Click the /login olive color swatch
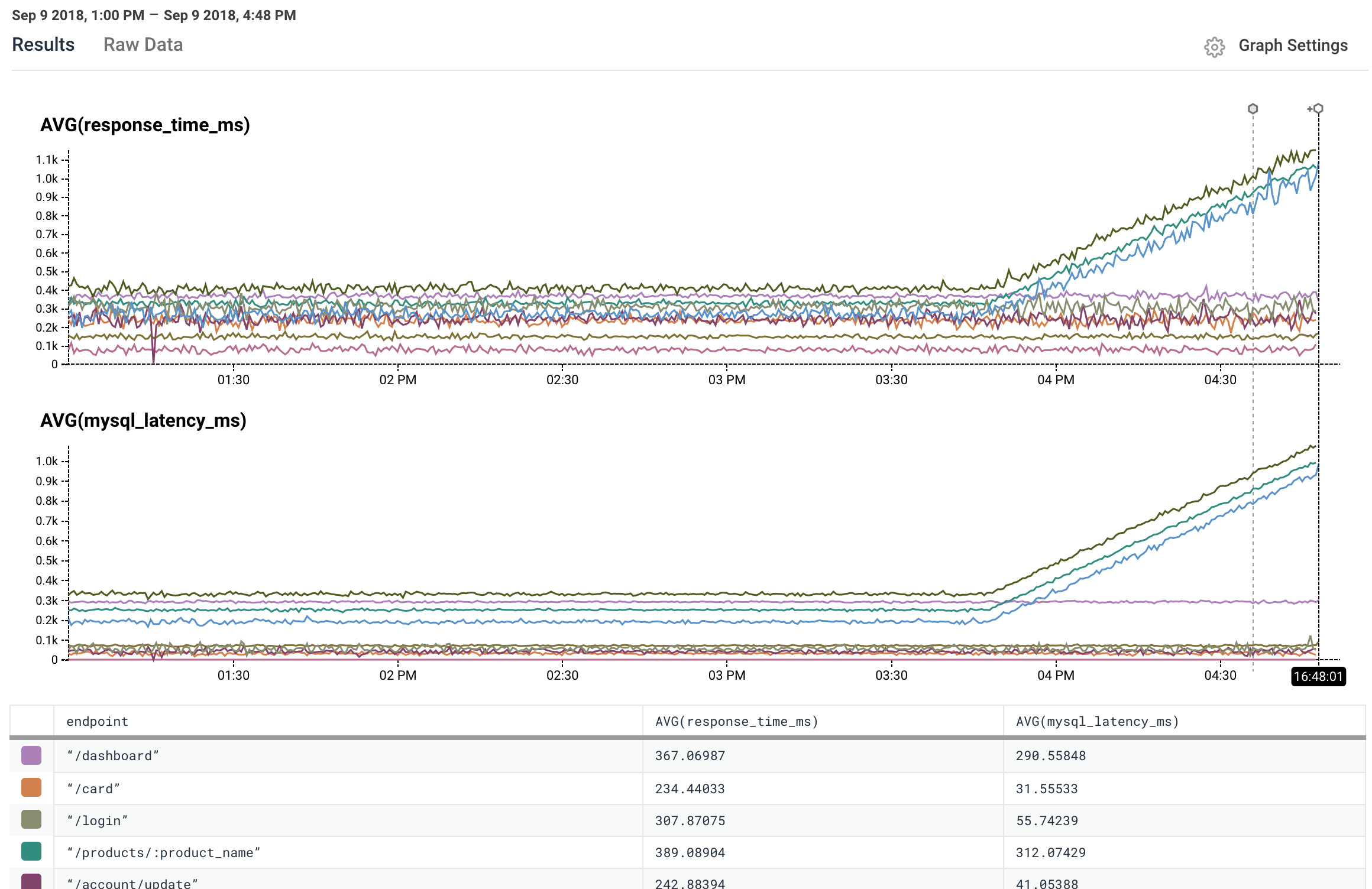Screen dimensions: 1372x889 (31, 820)
